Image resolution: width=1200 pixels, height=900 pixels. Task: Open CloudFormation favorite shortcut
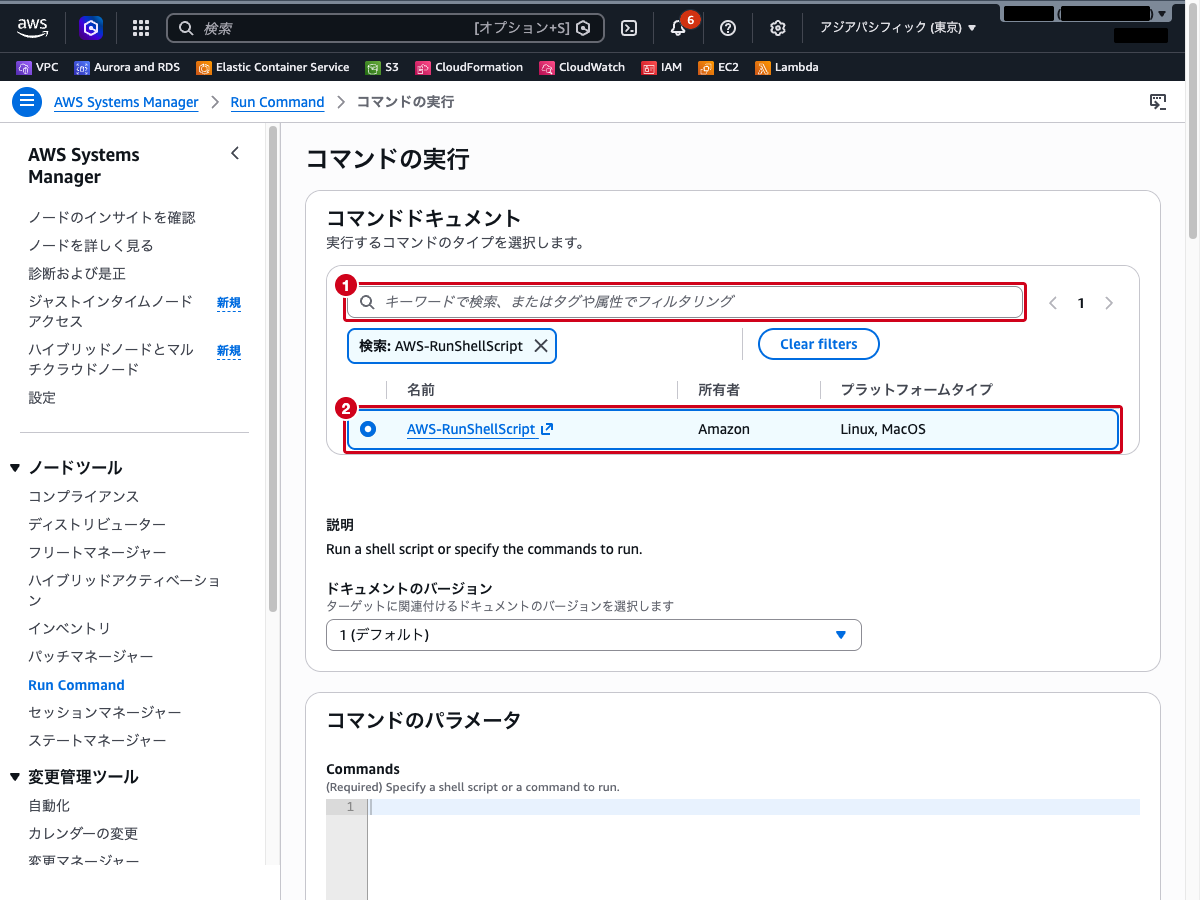(x=469, y=67)
